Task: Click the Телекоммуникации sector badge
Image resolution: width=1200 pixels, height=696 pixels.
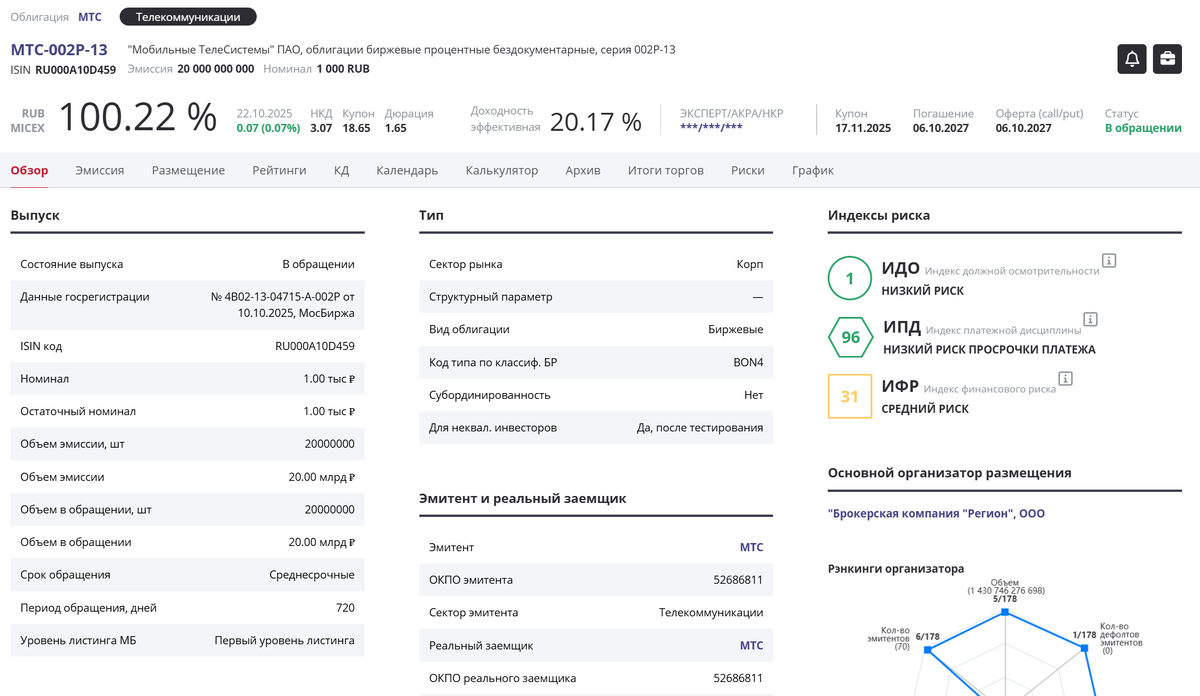Action: [x=188, y=17]
